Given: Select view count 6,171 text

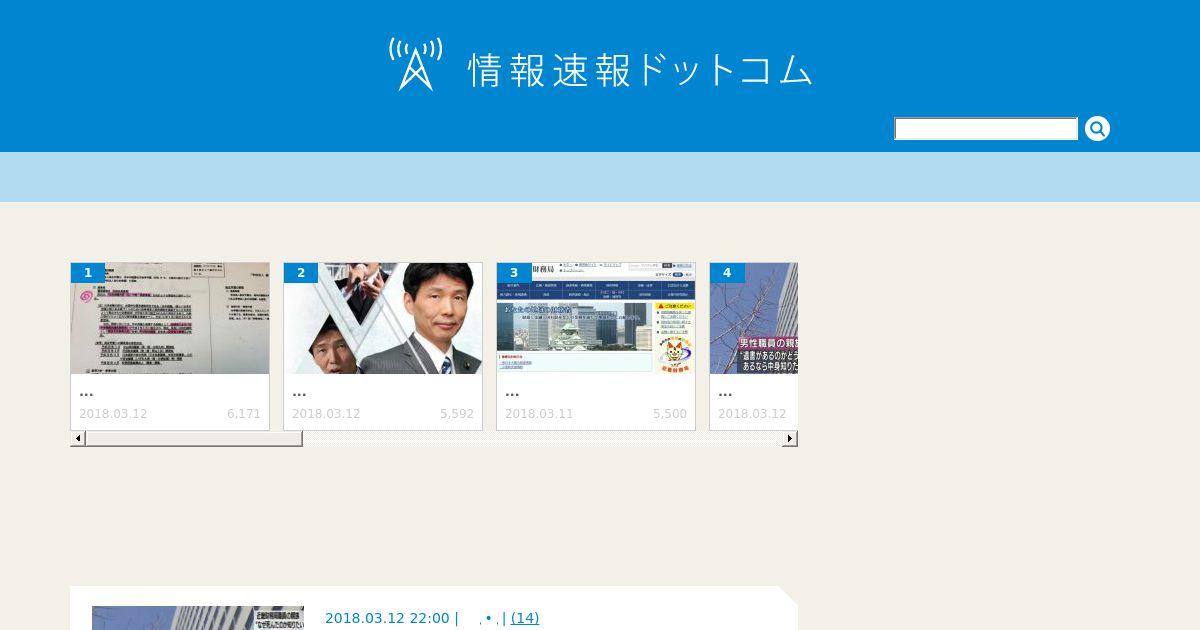Looking at the screenshot, I should point(243,414).
